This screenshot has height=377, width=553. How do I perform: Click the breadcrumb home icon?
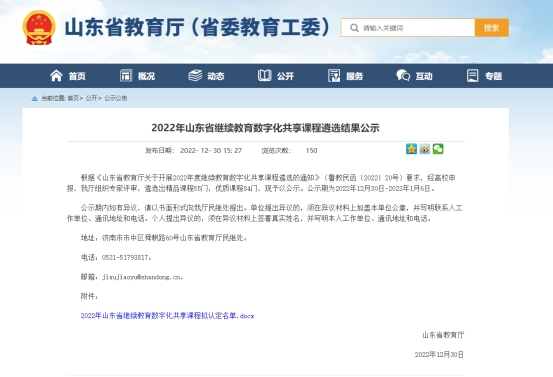35,98
